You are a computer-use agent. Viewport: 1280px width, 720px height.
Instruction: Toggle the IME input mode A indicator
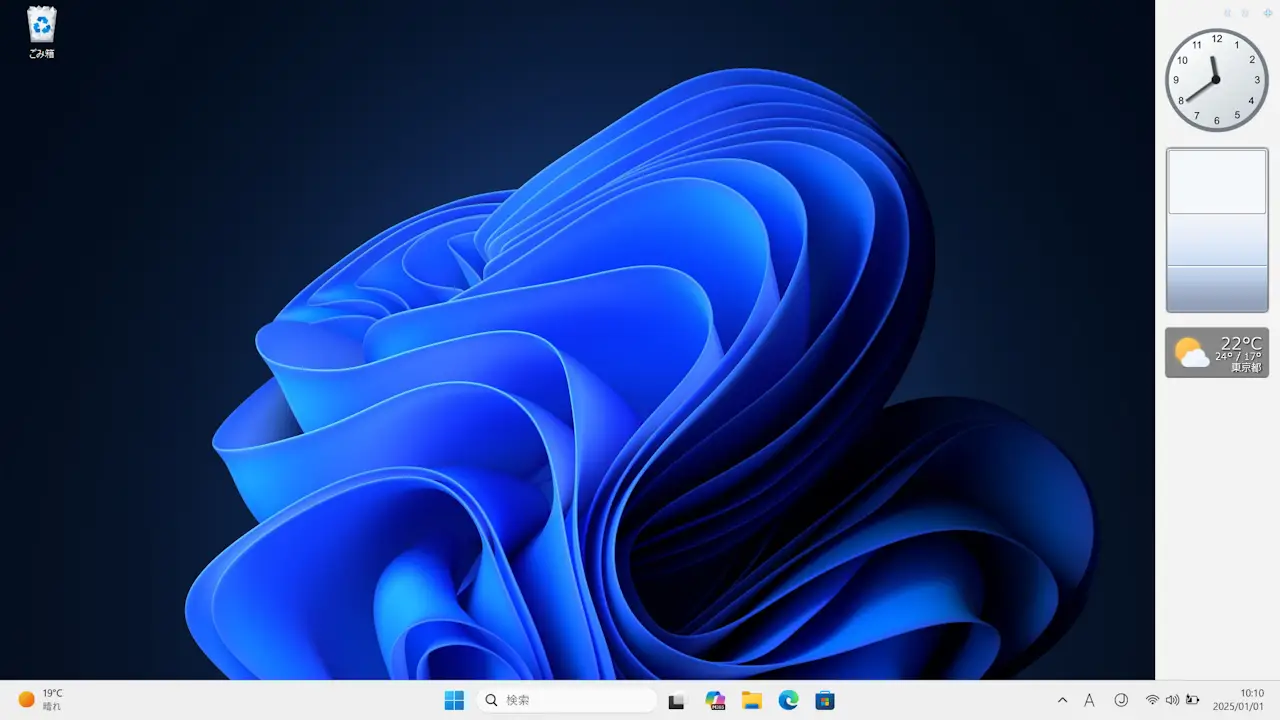coord(1089,700)
